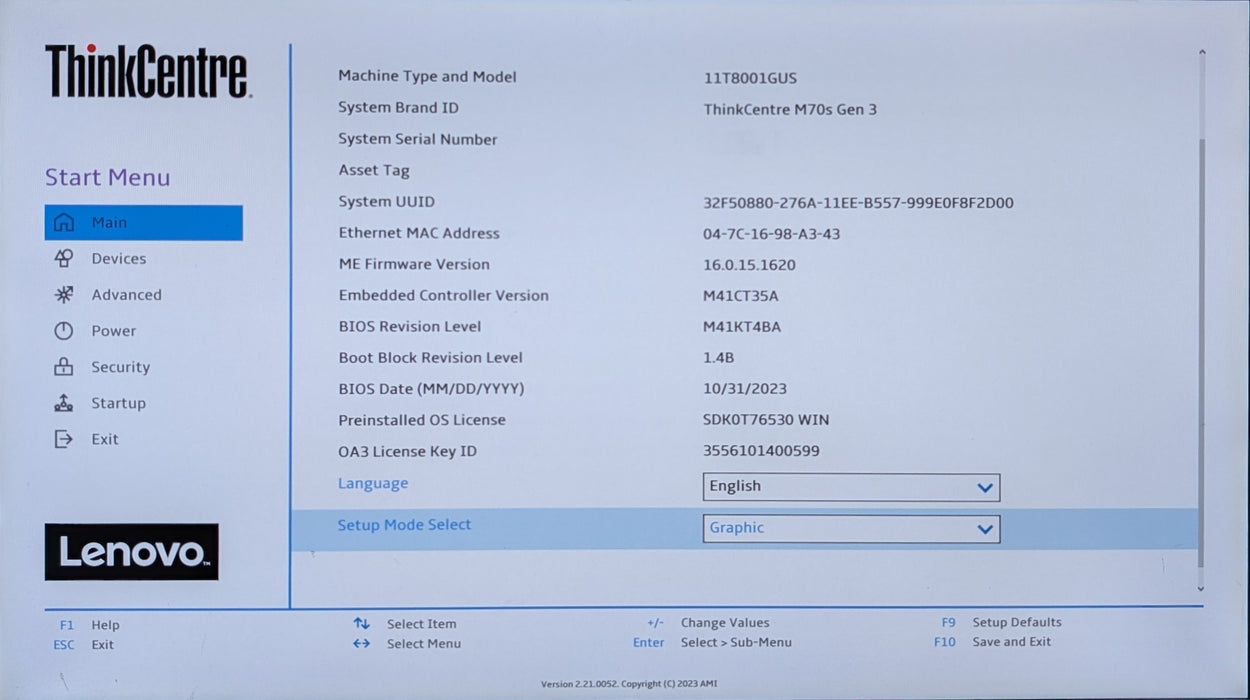Click the scrollbar up arrow
This screenshot has height=700, width=1250.
click(1202, 54)
